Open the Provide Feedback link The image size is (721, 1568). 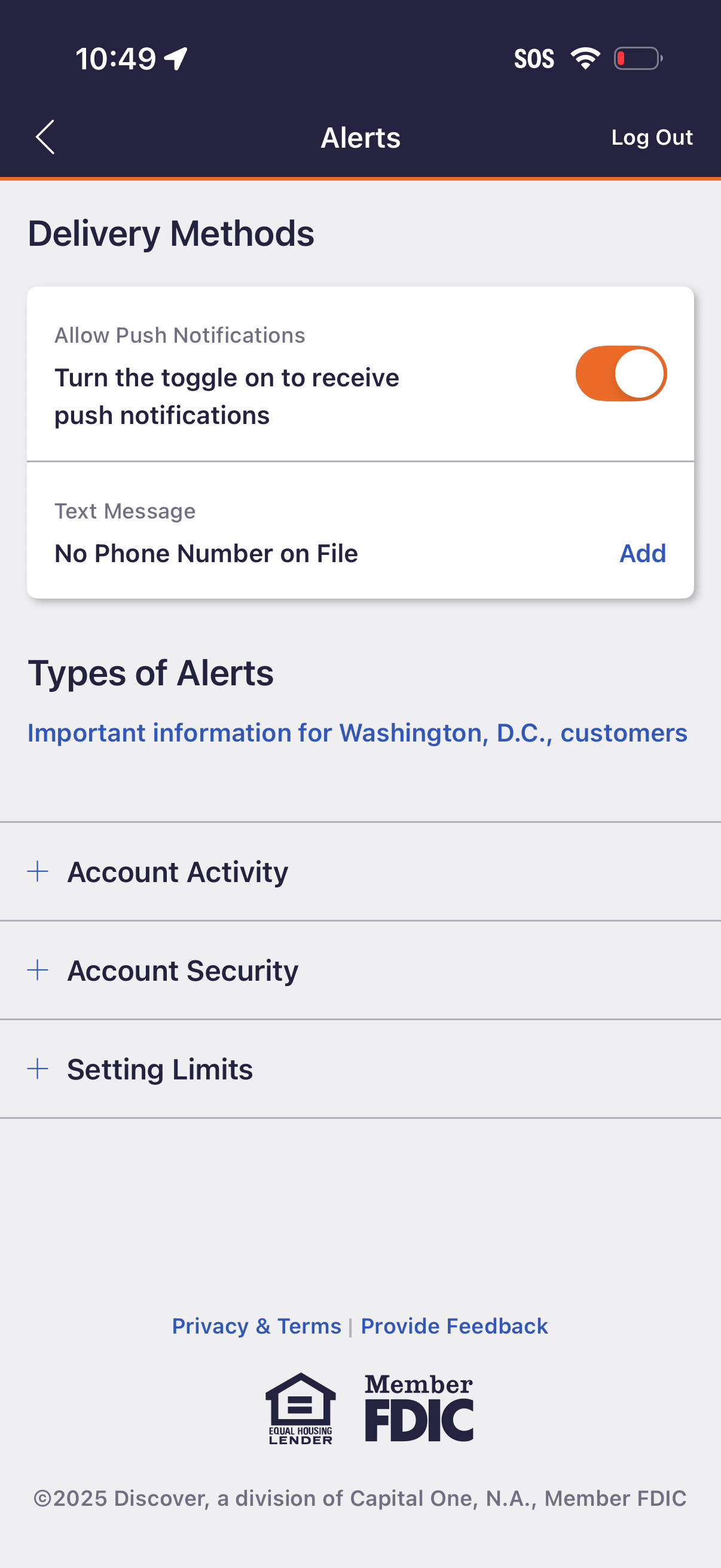click(x=454, y=1326)
